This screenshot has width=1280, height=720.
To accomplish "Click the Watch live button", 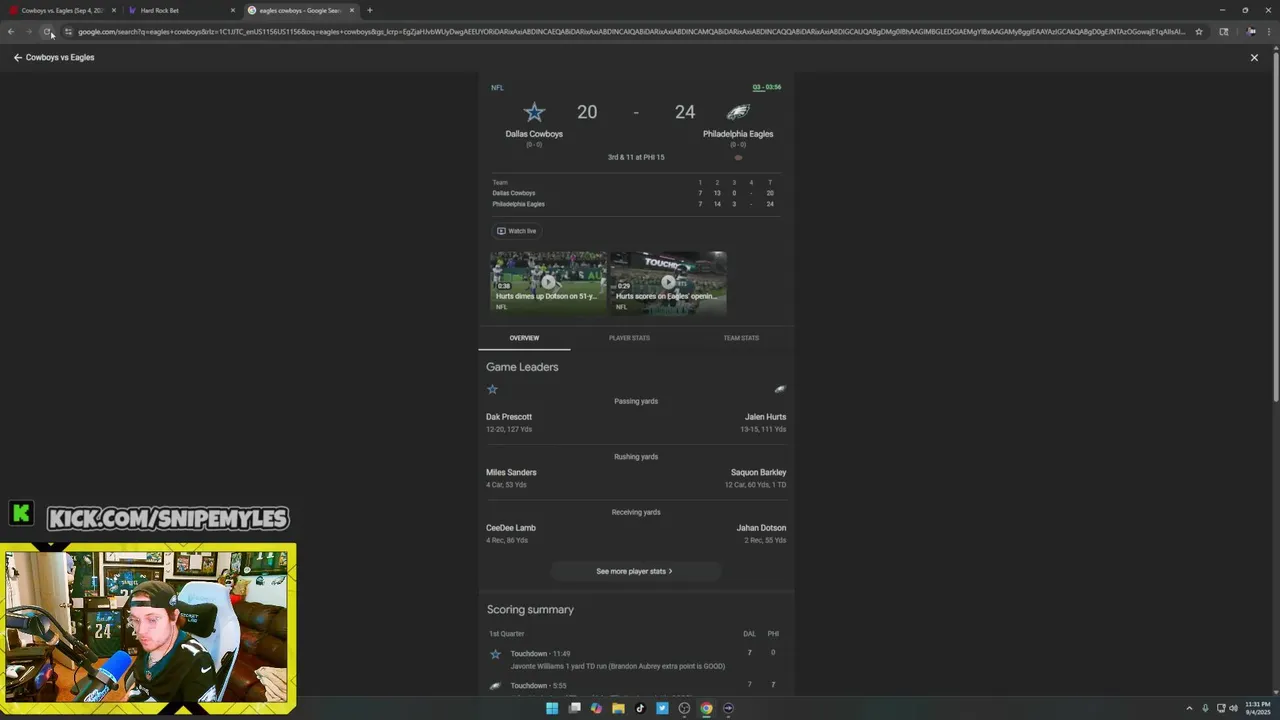I will (517, 231).
